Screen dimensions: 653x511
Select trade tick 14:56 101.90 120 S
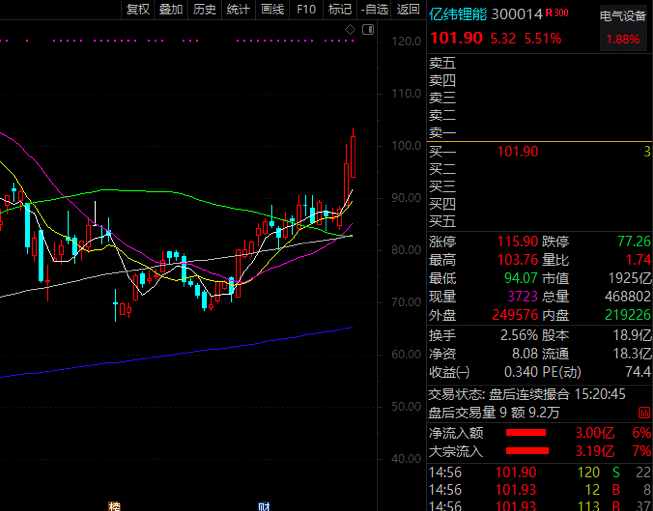[540, 473]
